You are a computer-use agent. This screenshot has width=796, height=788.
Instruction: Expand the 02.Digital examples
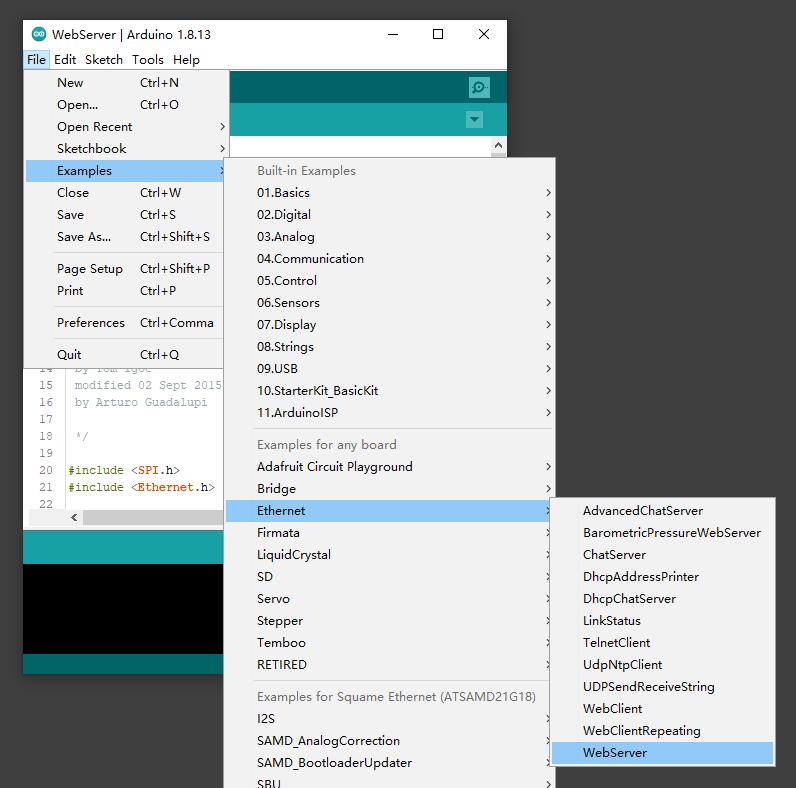pos(389,215)
